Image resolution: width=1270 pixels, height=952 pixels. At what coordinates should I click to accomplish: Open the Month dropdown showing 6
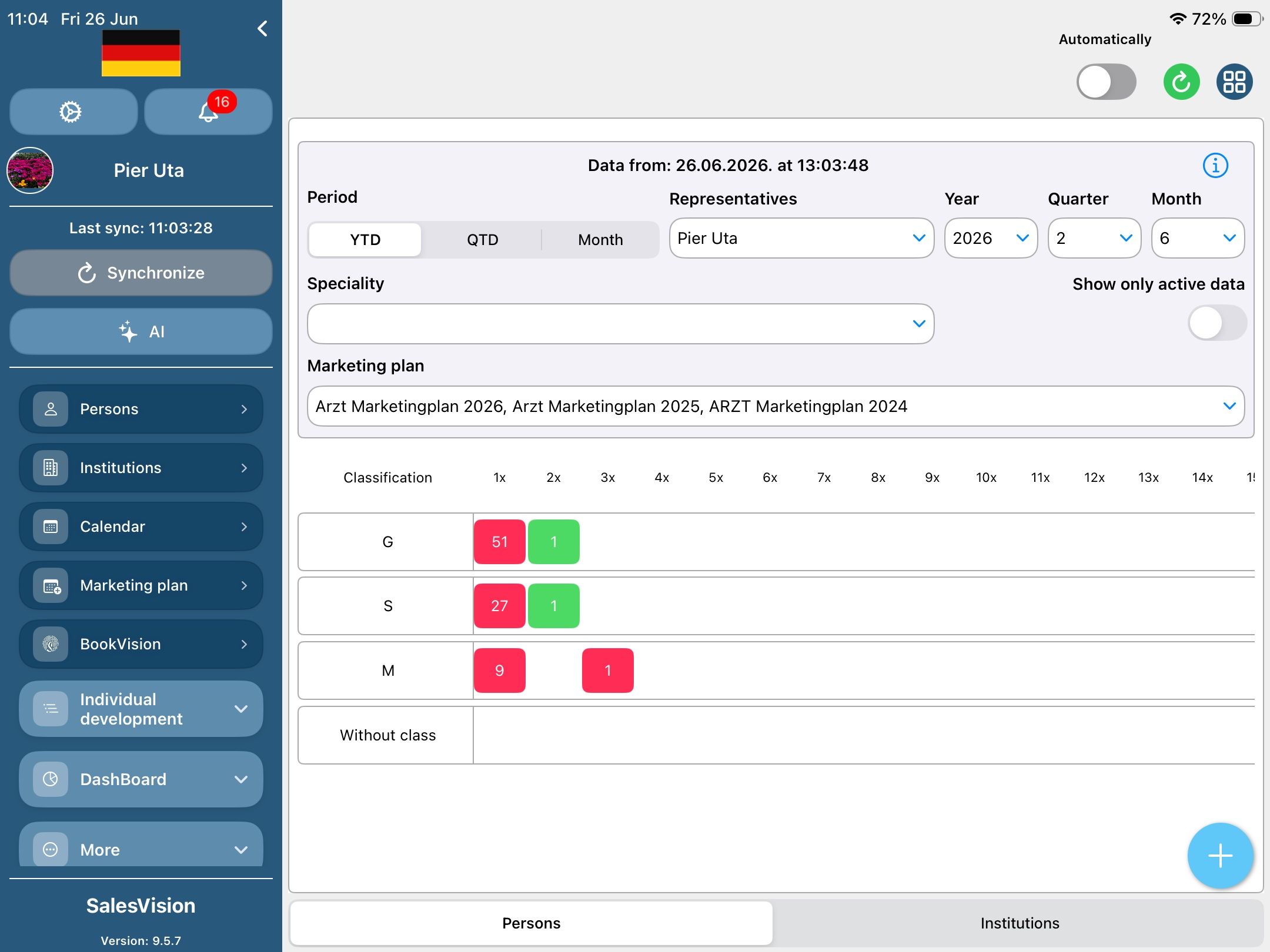(1198, 238)
